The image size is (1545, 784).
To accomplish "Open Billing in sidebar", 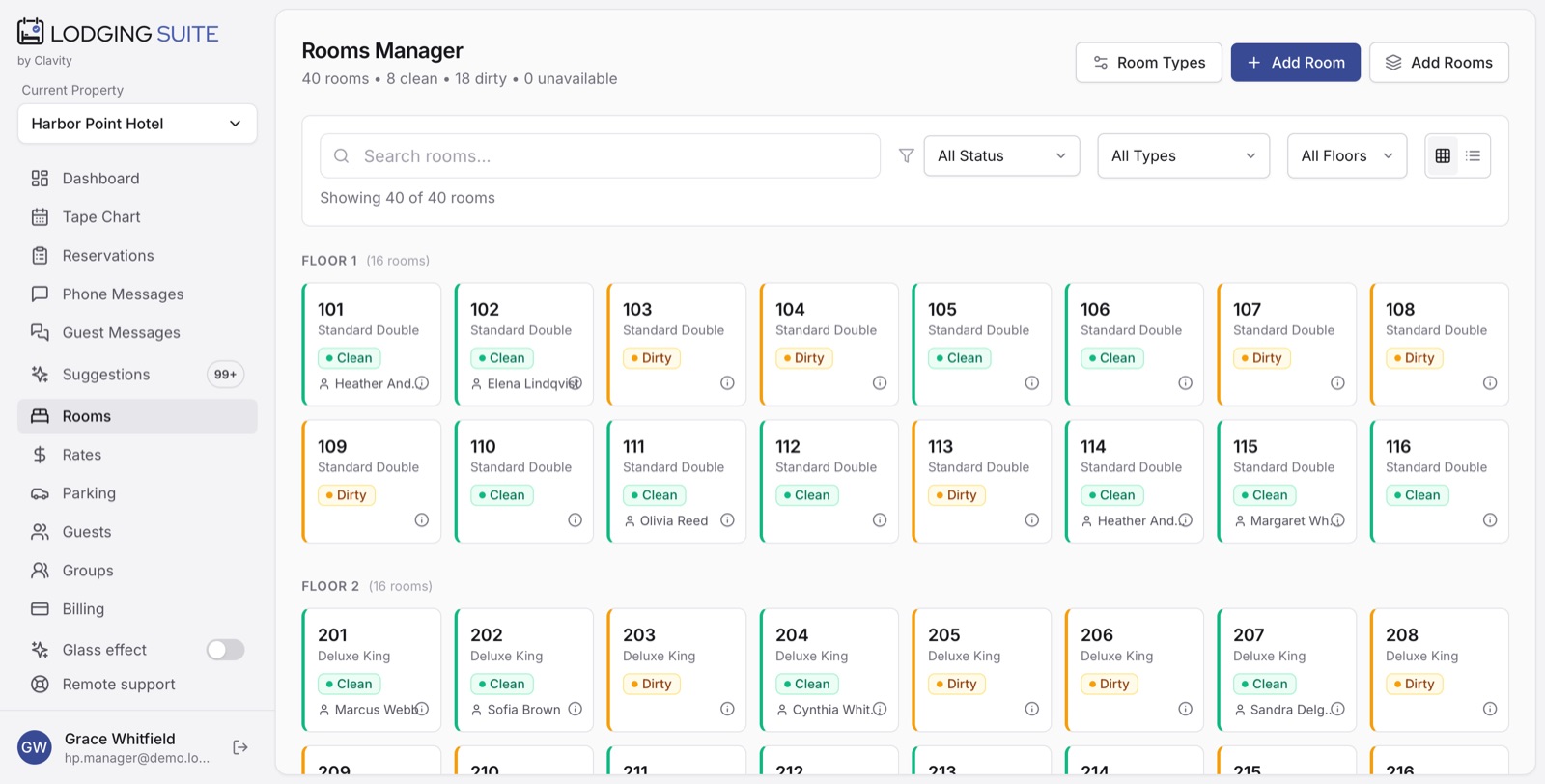I will 137,609.
